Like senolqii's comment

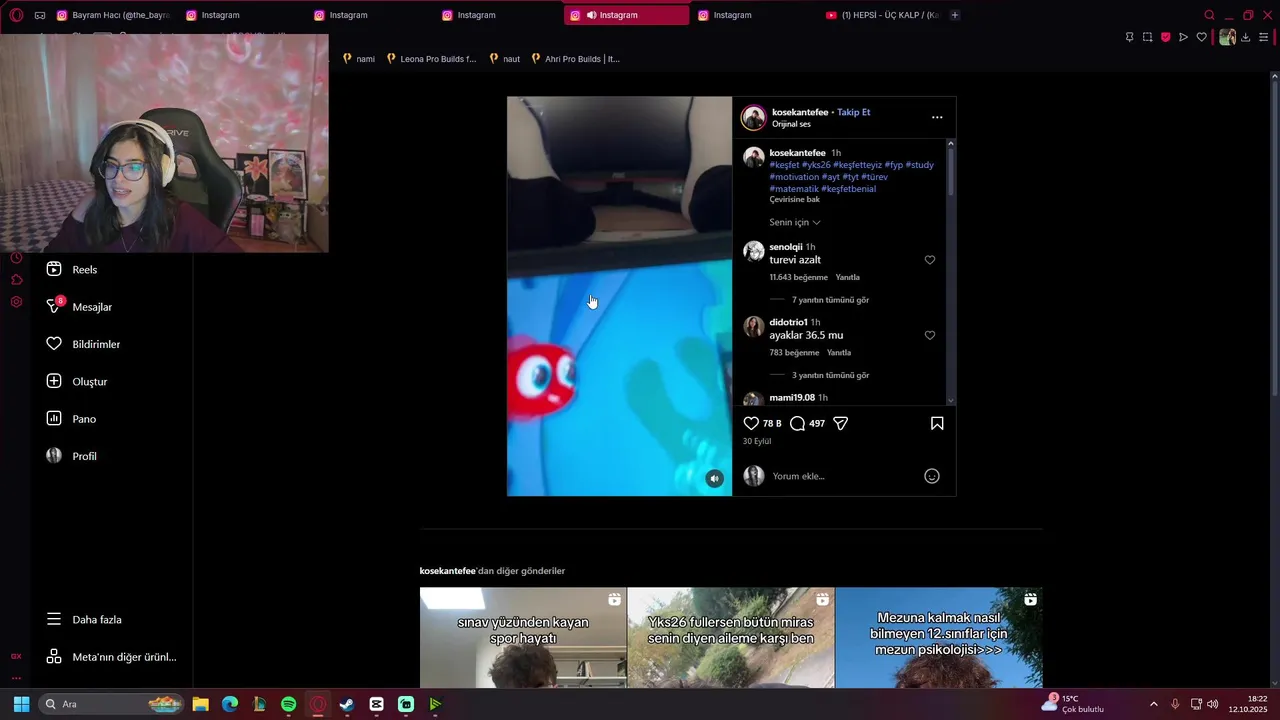(x=930, y=260)
